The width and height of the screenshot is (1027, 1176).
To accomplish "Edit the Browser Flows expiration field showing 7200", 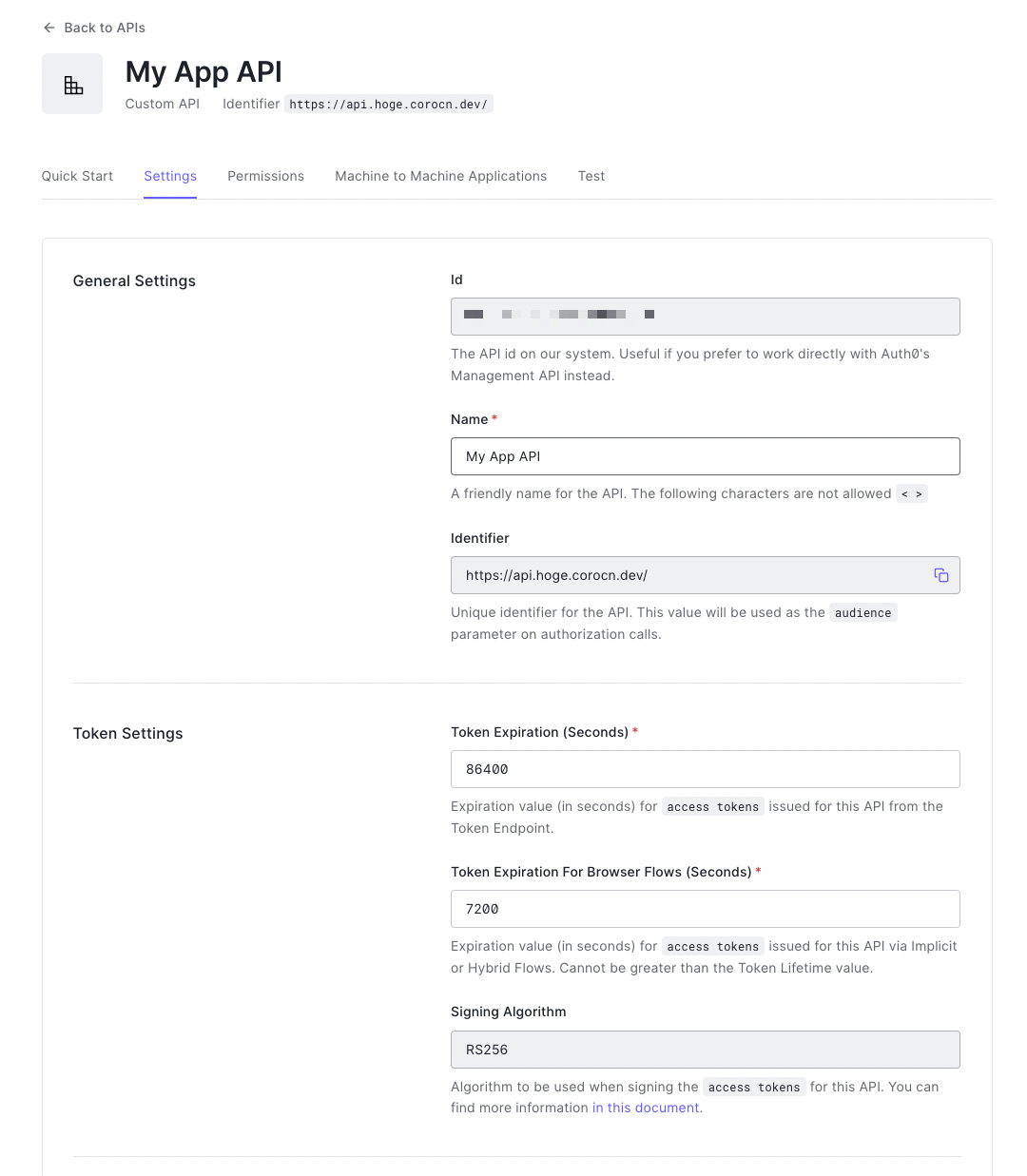I will pos(706,909).
